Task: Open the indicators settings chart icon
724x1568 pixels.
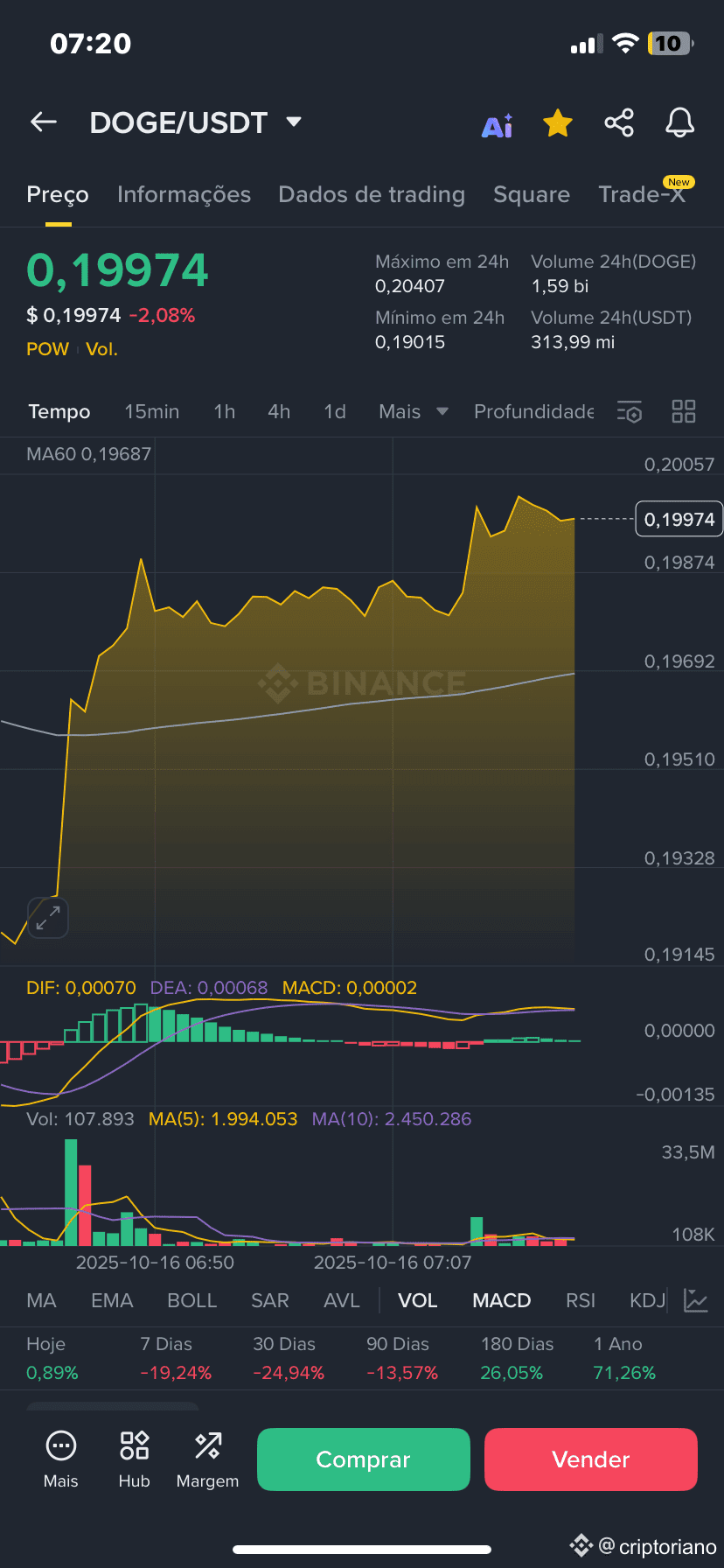Action: 696,1300
